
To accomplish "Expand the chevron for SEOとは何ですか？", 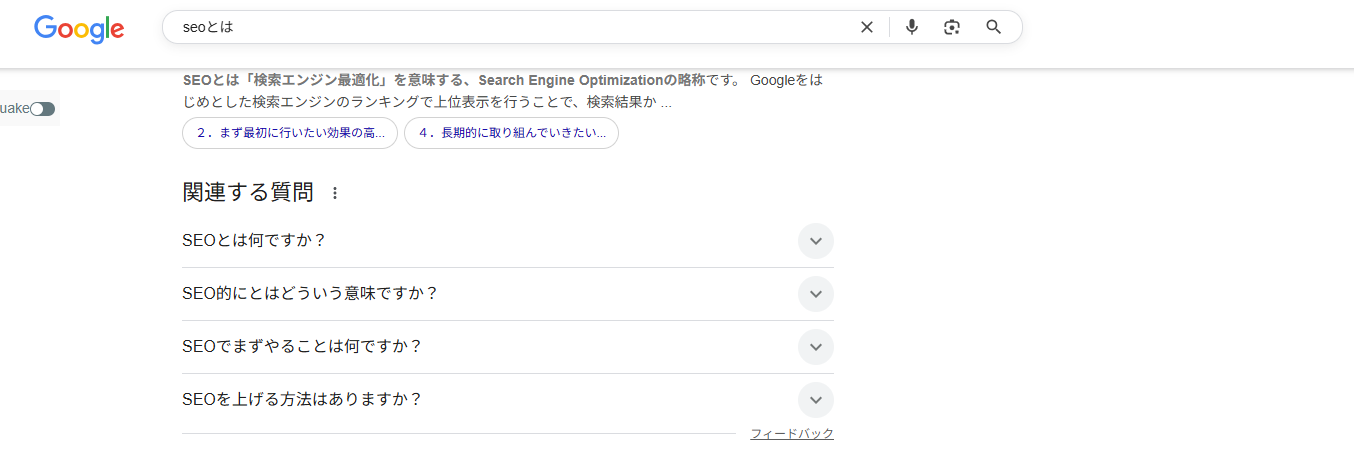I will [815, 241].
